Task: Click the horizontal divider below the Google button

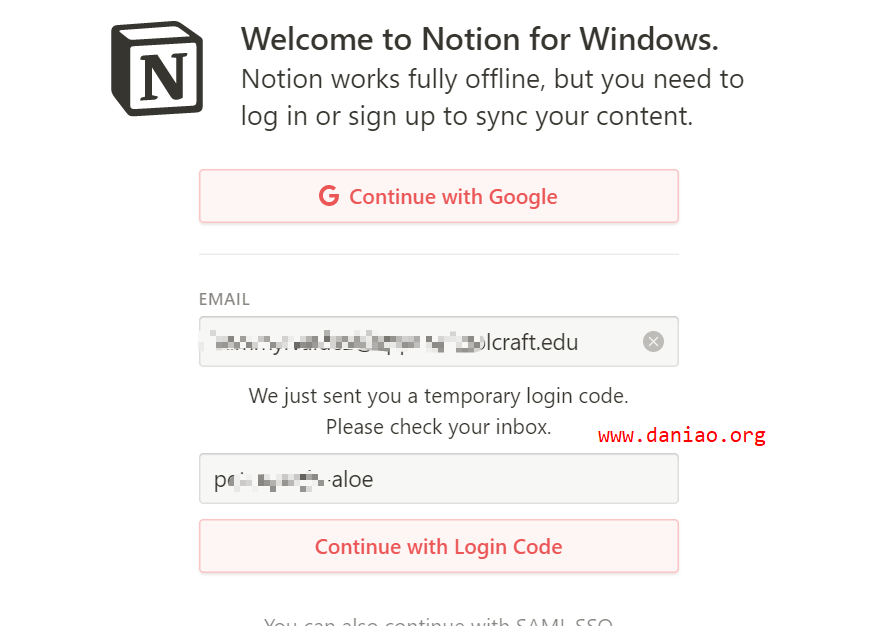Action: click(439, 254)
